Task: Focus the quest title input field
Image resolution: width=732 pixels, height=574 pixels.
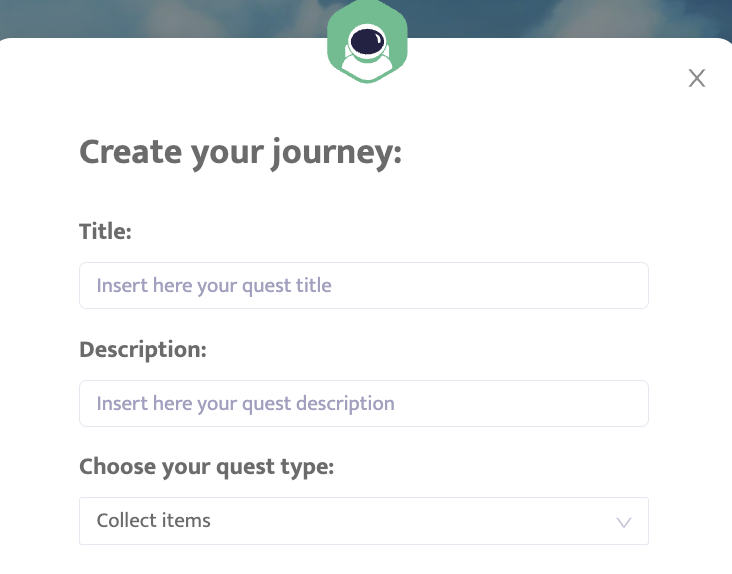Action: pyautogui.click(x=364, y=285)
